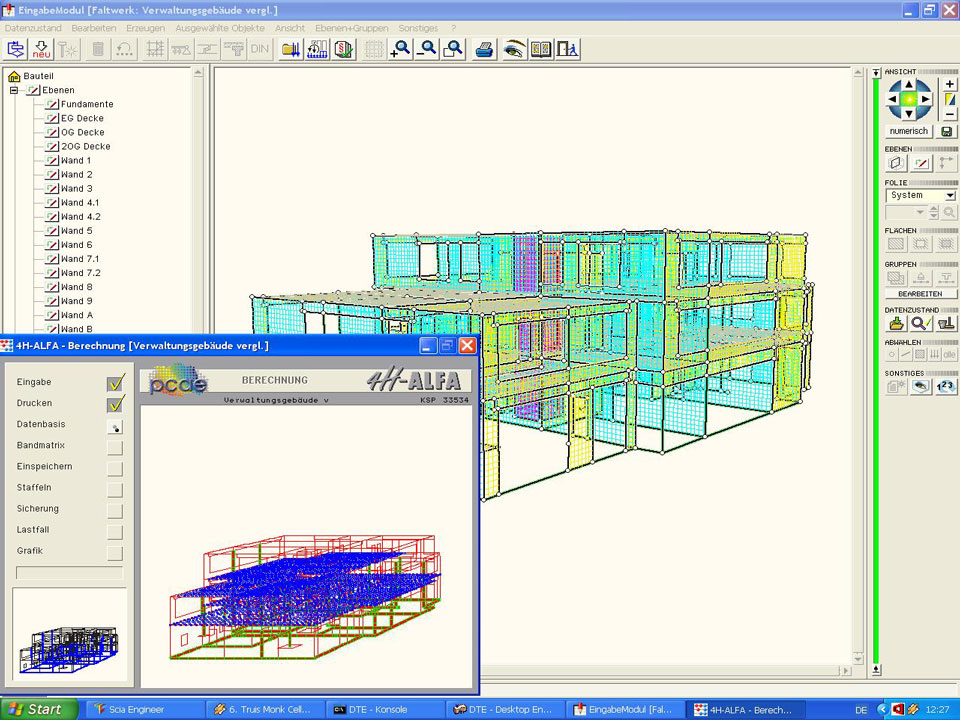Screen dimensions: 960x720
Task: Click the magnifier check icon under Datenzustand
Action: coord(921,324)
